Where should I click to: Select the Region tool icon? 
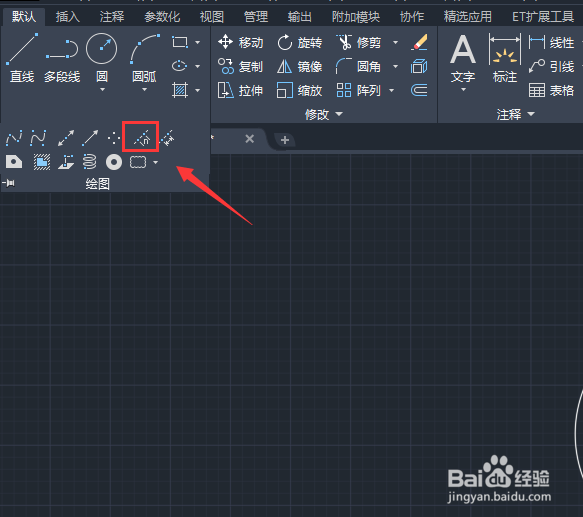[14, 162]
